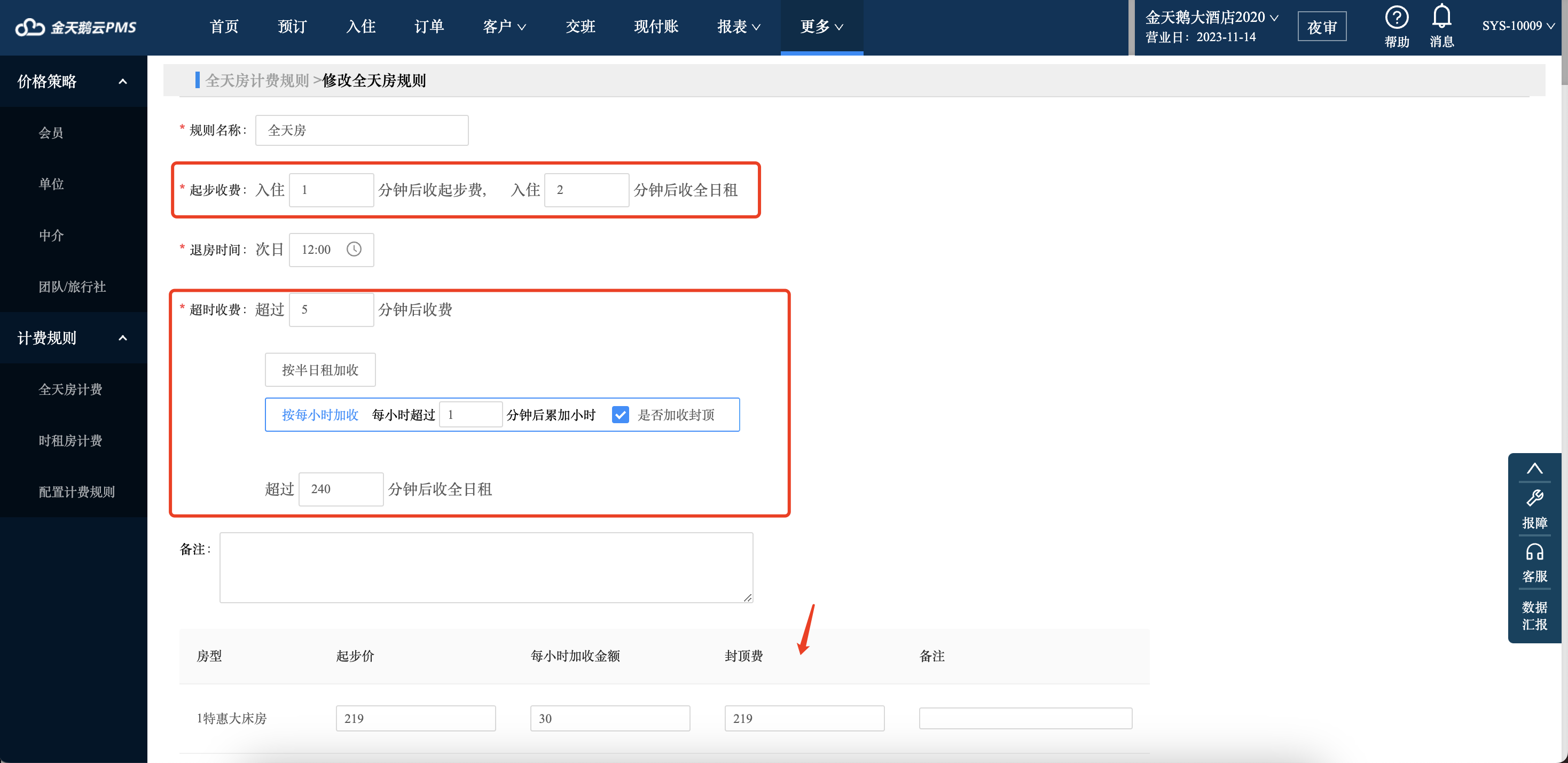1568x763 pixels.
Task: Click the 封顶费 column header
Action: click(743, 656)
